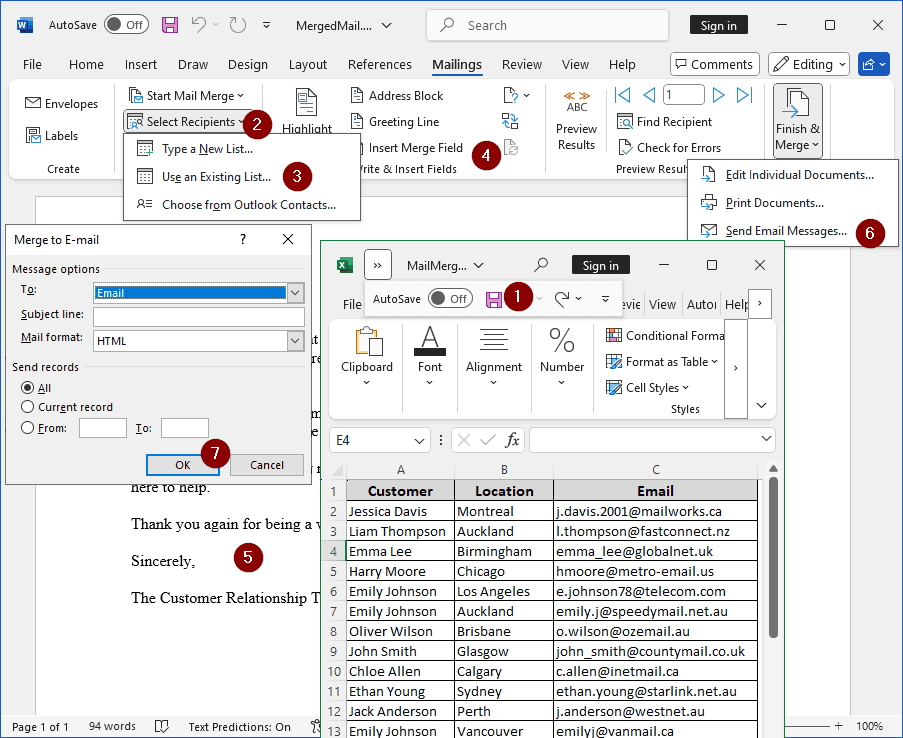Select the All records radio button
The height and width of the screenshot is (738, 903).
point(27,388)
